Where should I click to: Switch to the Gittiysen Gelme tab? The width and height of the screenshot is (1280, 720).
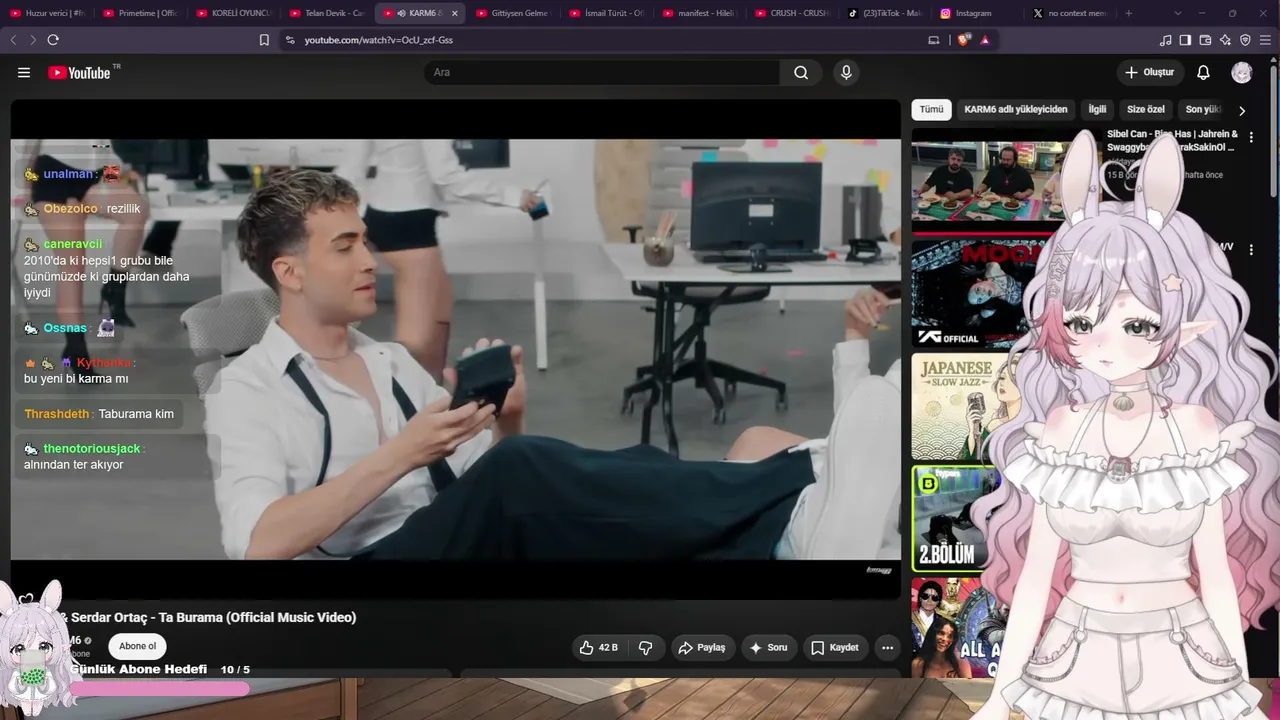[x=514, y=13]
